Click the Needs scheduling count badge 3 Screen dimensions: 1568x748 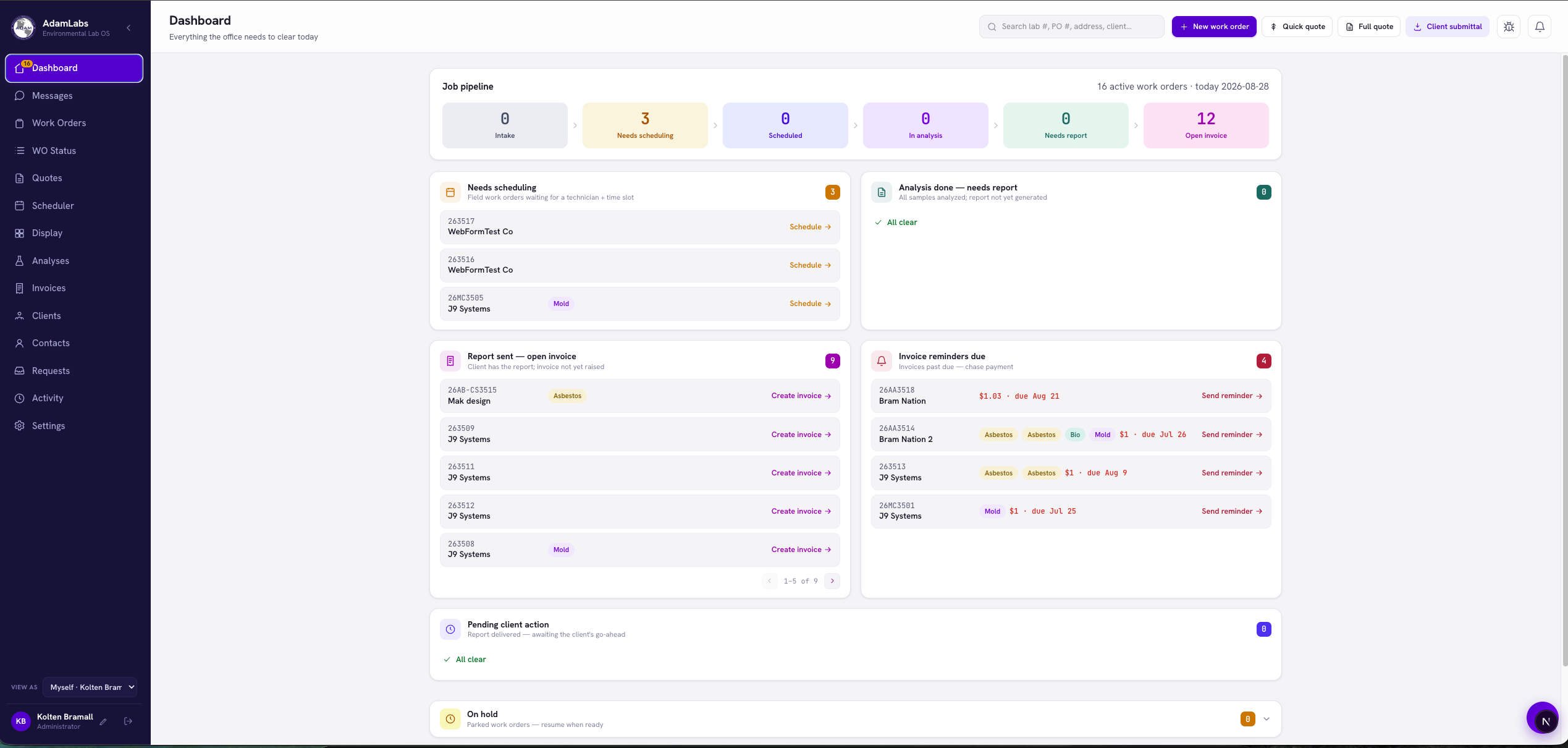(832, 192)
